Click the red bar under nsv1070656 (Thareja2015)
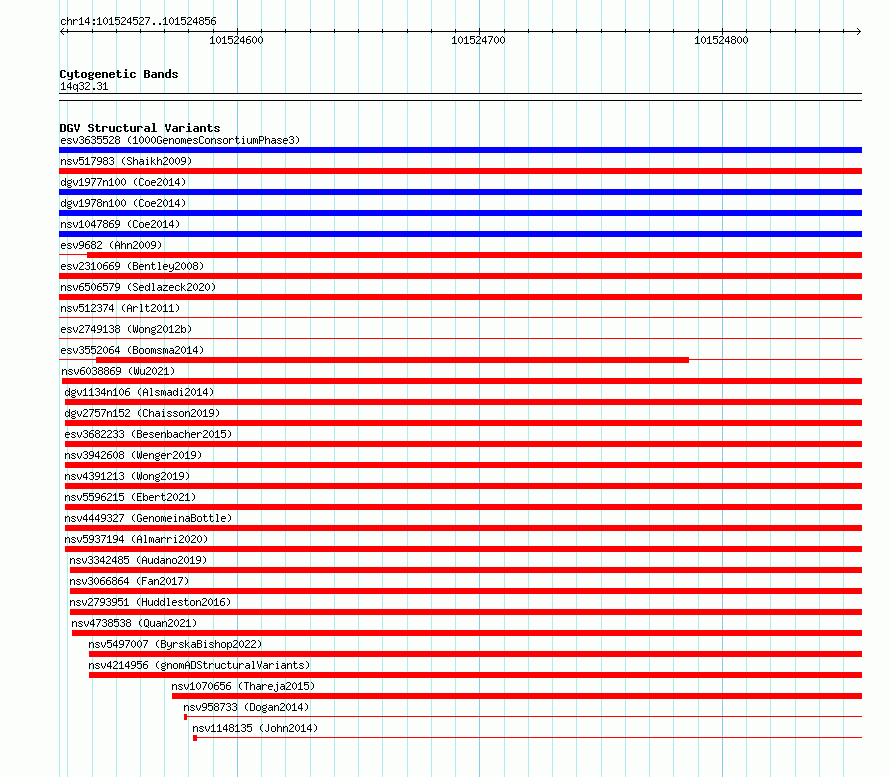The image size is (890, 777). (x=517, y=696)
